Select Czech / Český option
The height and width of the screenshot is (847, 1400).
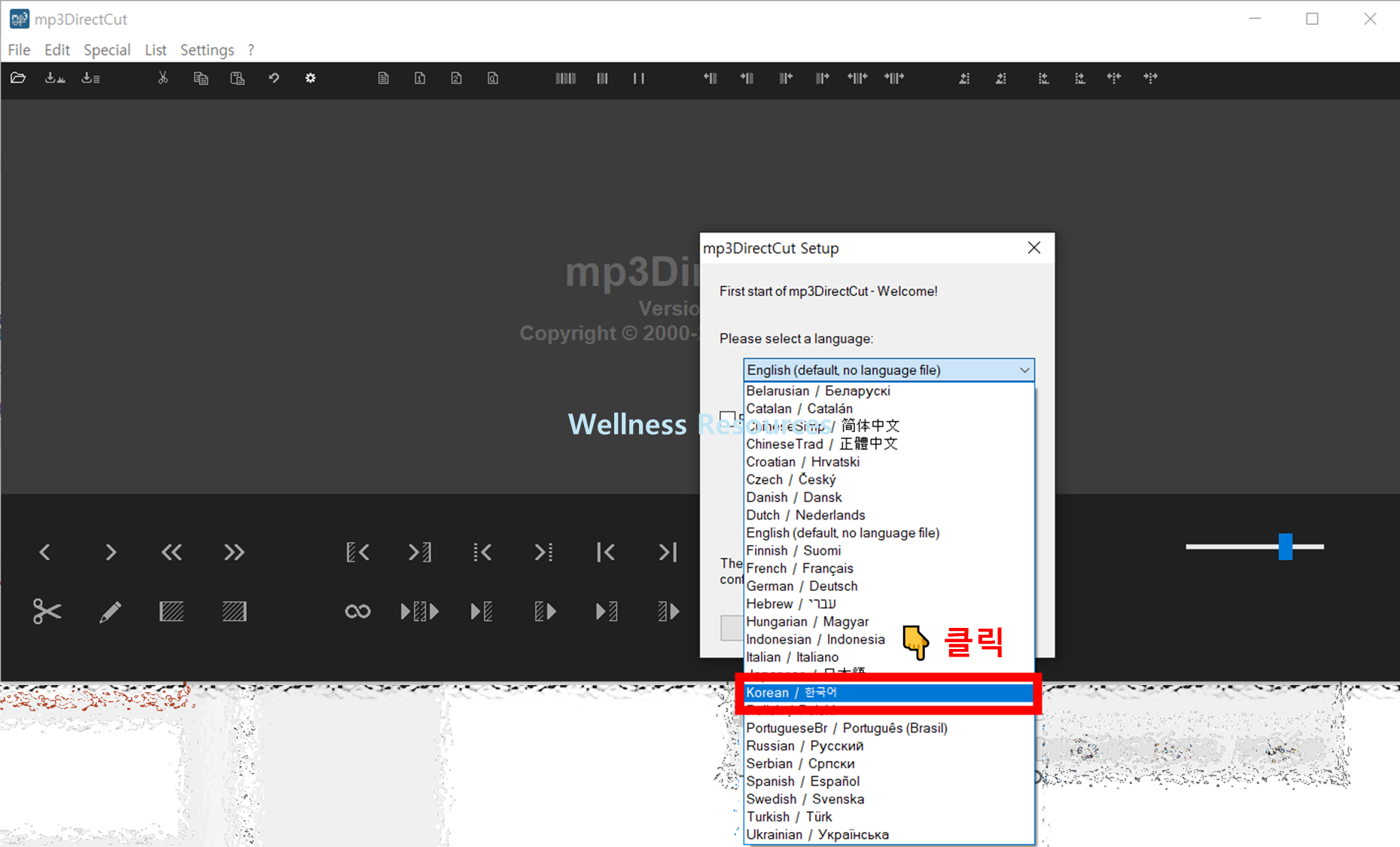tap(888, 480)
